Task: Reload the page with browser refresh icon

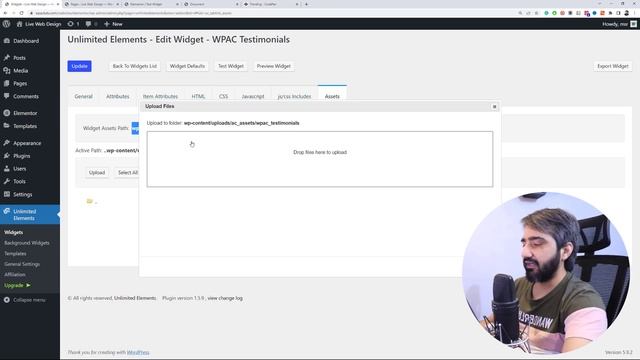Action: [21, 13]
